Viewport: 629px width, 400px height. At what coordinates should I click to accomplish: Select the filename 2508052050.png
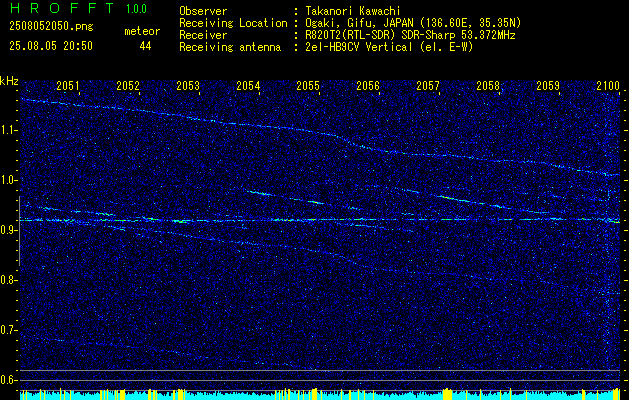coord(51,27)
